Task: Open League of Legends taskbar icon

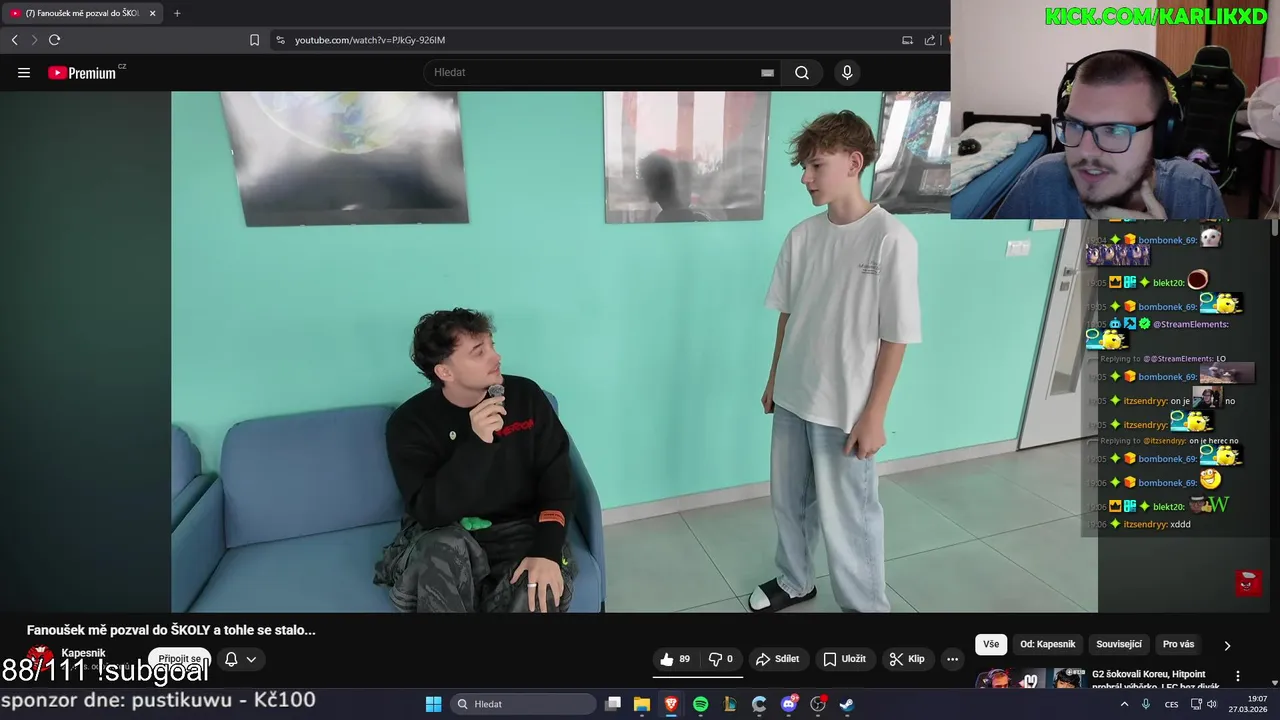Action: pyautogui.click(x=730, y=704)
